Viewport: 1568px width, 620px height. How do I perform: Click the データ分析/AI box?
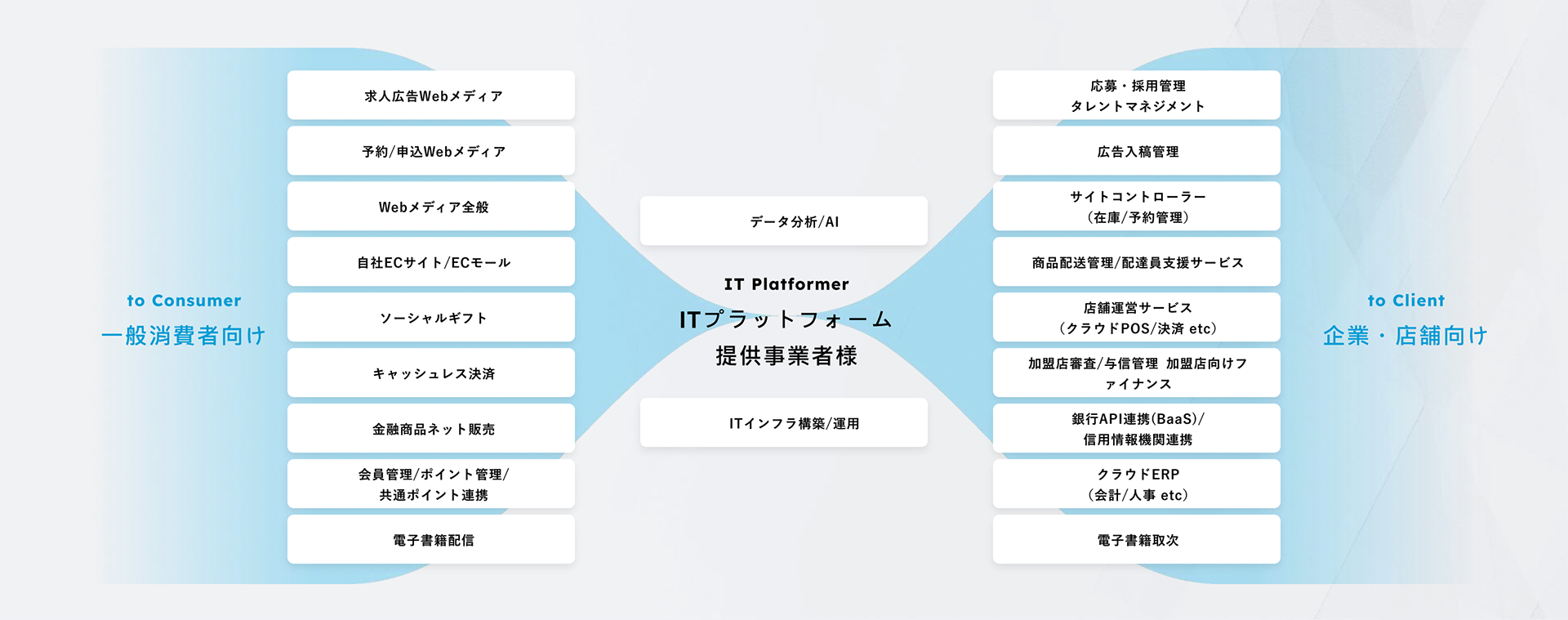784,221
